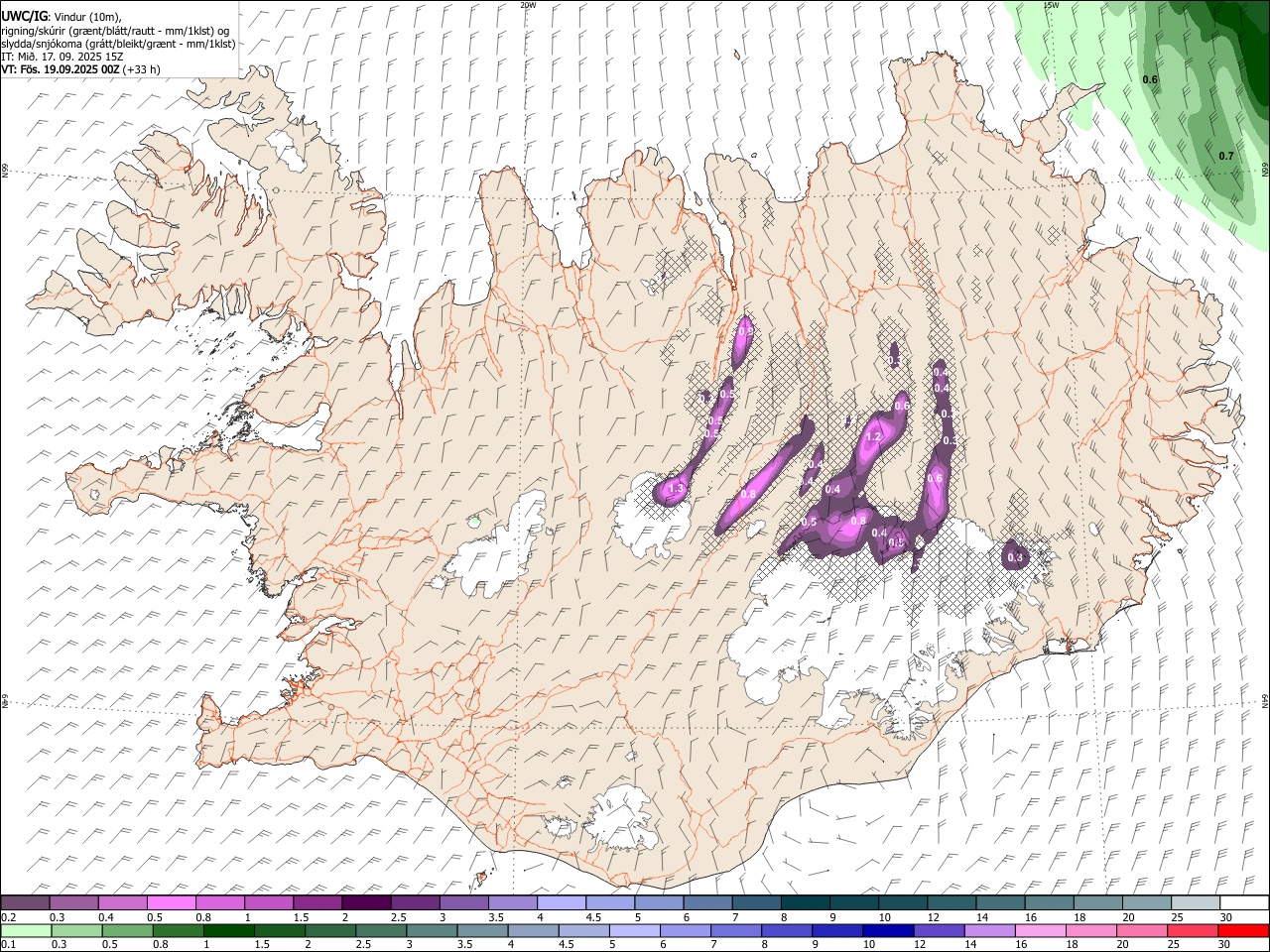Click the 'slydda/snjókoma (grátt/bleikt/grænt' legend line
1270x952 pixels.
coord(117,44)
